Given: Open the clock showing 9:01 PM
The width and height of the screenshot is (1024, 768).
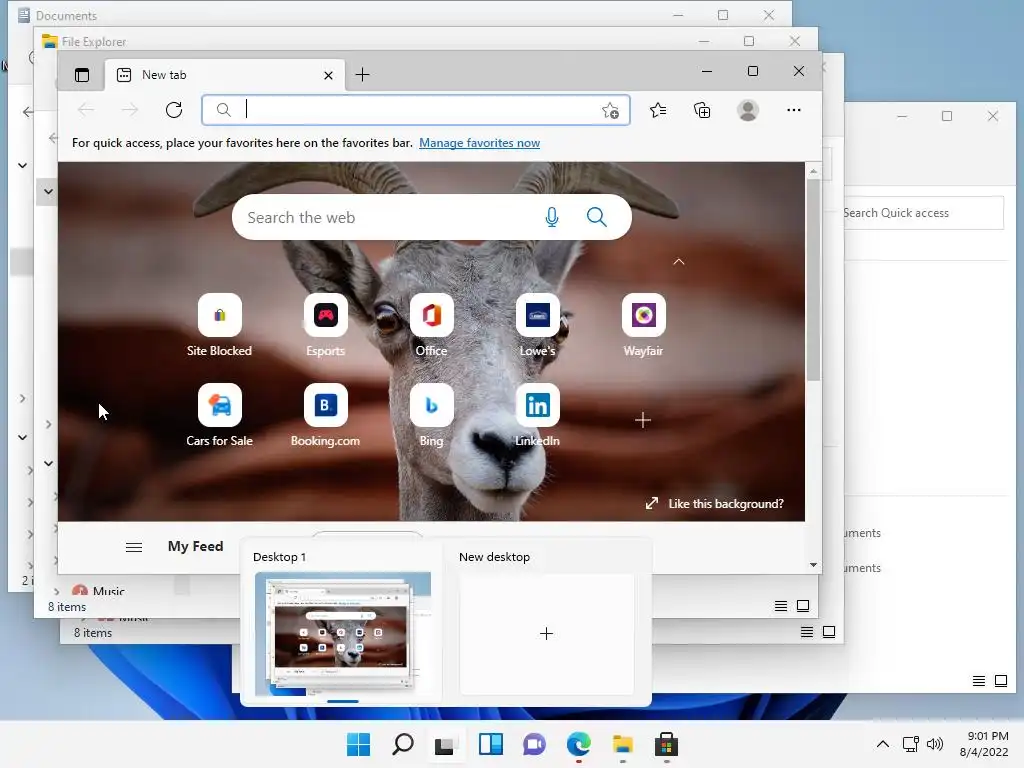Looking at the screenshot, I should (984, 744).
